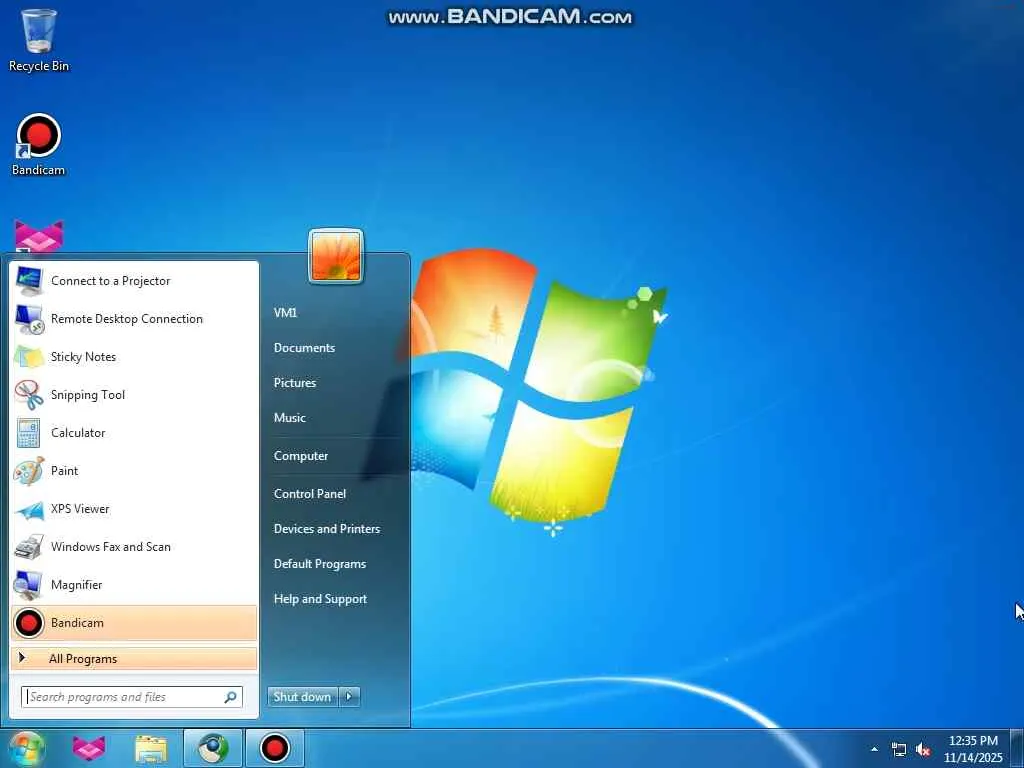Select the Windows Fax and Scan label
1024x768 pixels.
[x=110, y=547]
